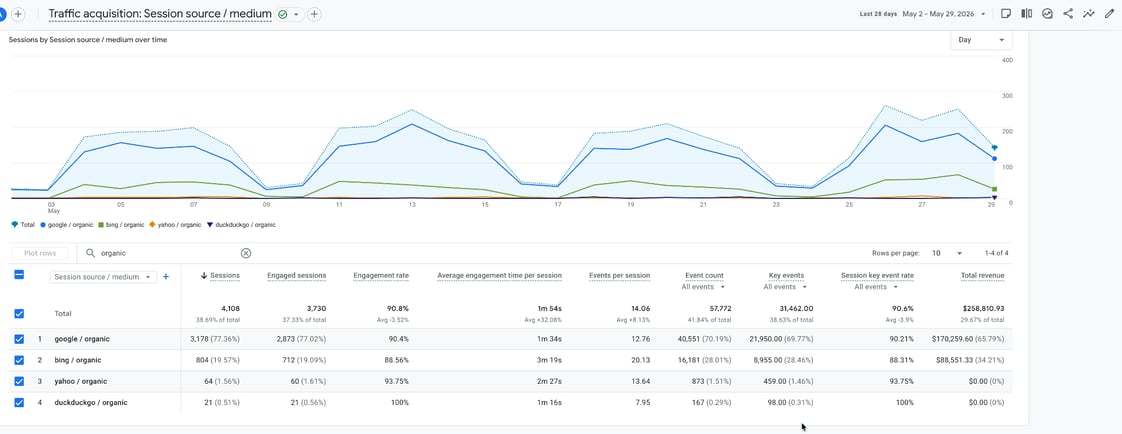The height and width of the screenshot is (434, 1122).
Task: Sort by Sessions column header
Action: 225,275
